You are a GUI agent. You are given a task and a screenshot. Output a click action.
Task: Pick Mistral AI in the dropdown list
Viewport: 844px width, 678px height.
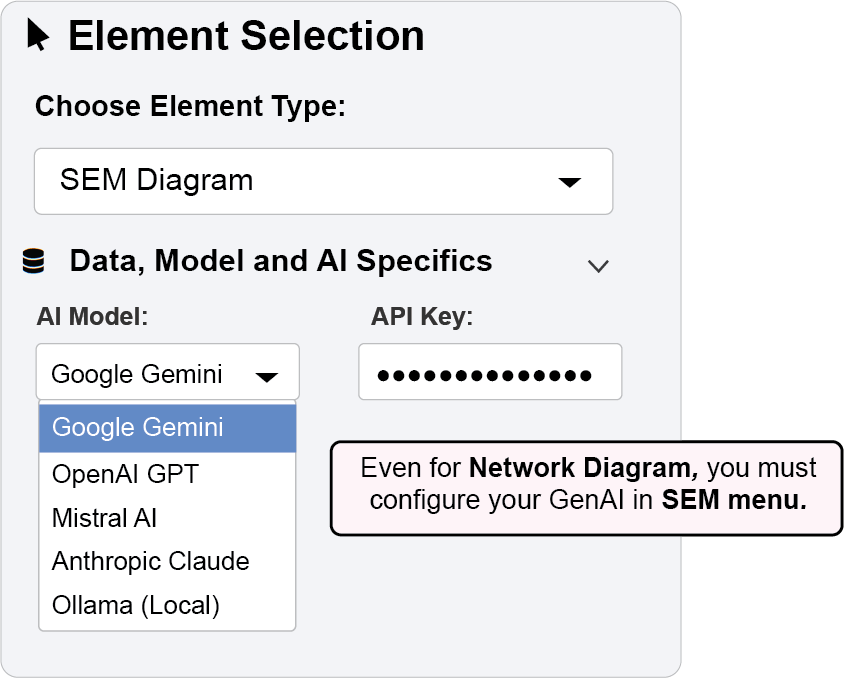click(x=105, y=518)
